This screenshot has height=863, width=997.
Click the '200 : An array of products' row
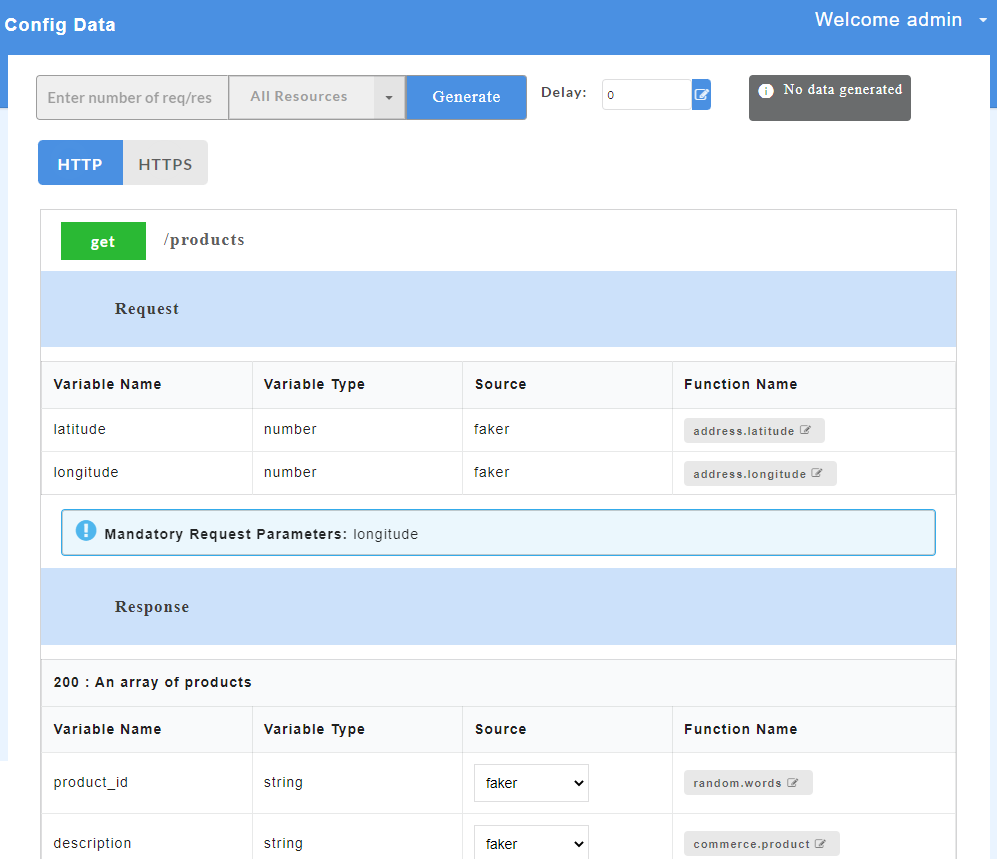(x=498, y=682)
